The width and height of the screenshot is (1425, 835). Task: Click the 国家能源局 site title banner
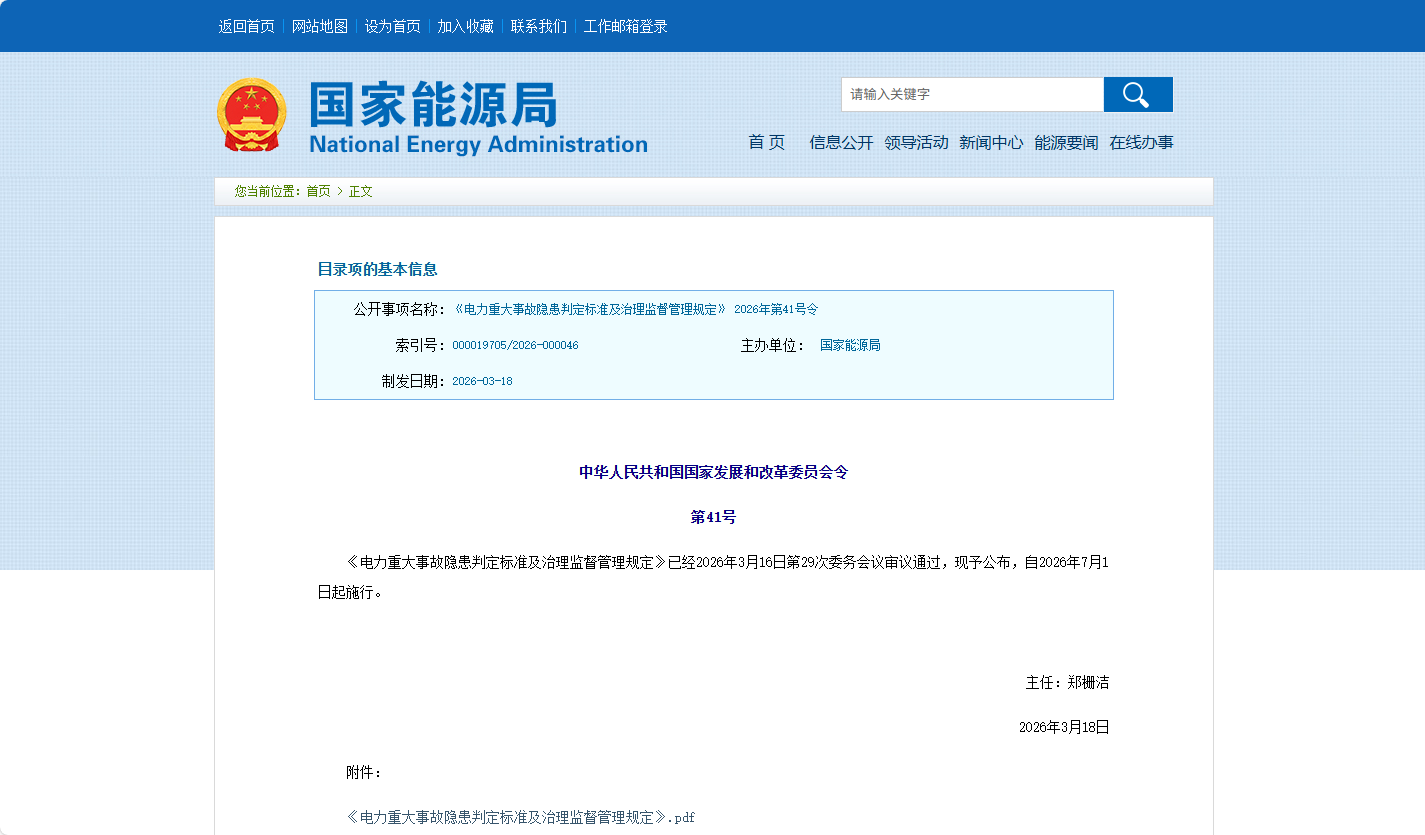[478, 118]
